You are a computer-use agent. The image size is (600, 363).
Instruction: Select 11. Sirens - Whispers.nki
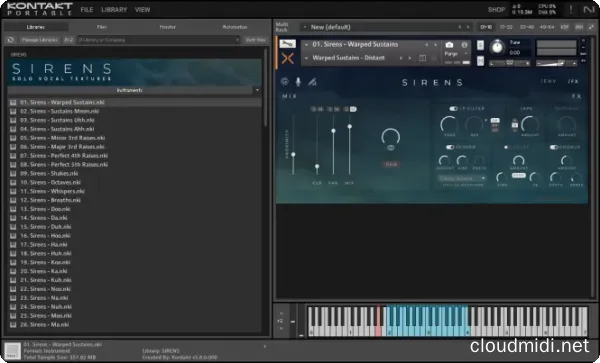pos(134,191)
